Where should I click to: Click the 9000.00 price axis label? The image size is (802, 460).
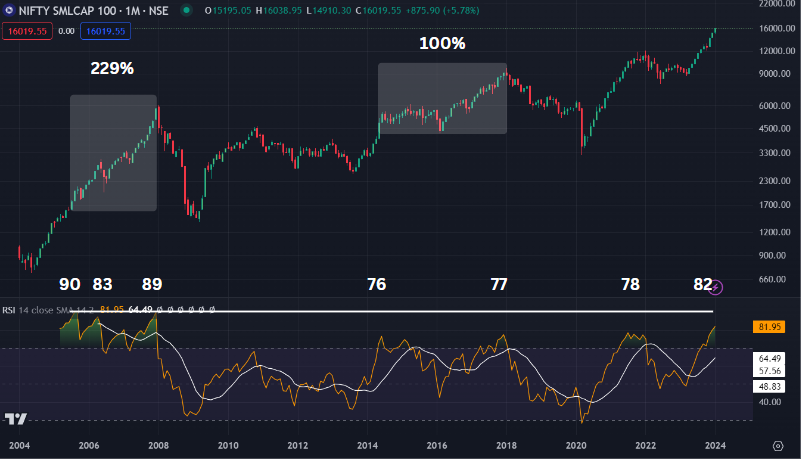tap(775, 74)
